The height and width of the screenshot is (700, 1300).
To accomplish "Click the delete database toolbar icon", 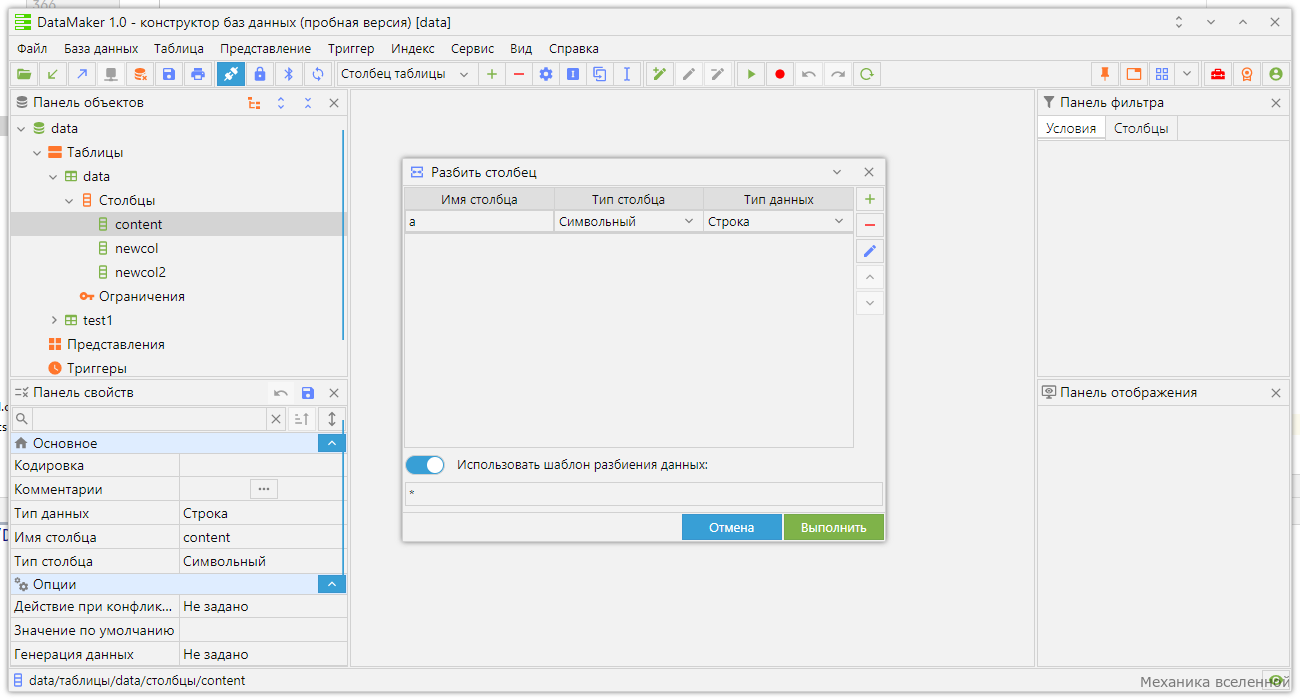I will click(141, 74).
